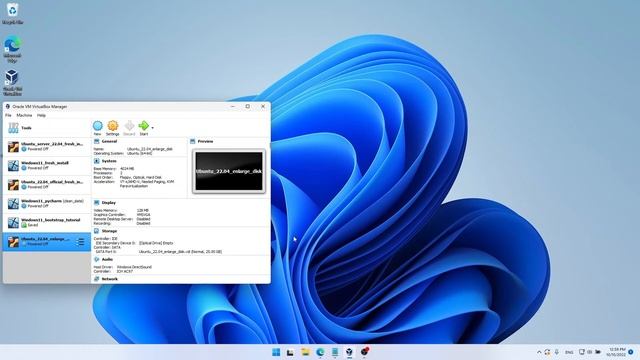Select the Windows11_bootstrap_tutorial saved VM
640x360 pixels.
point(47,222)
